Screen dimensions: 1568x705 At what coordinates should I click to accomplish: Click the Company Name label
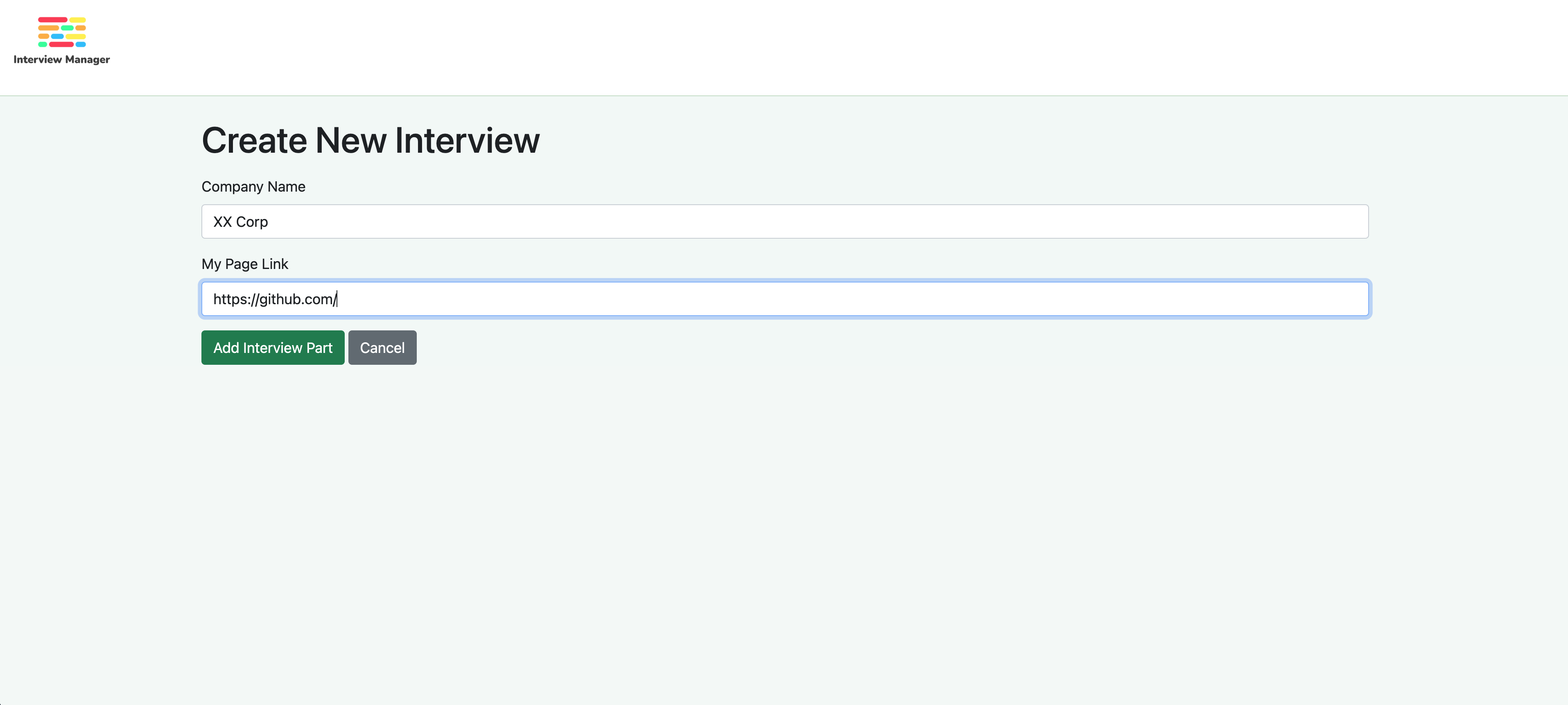253,186
